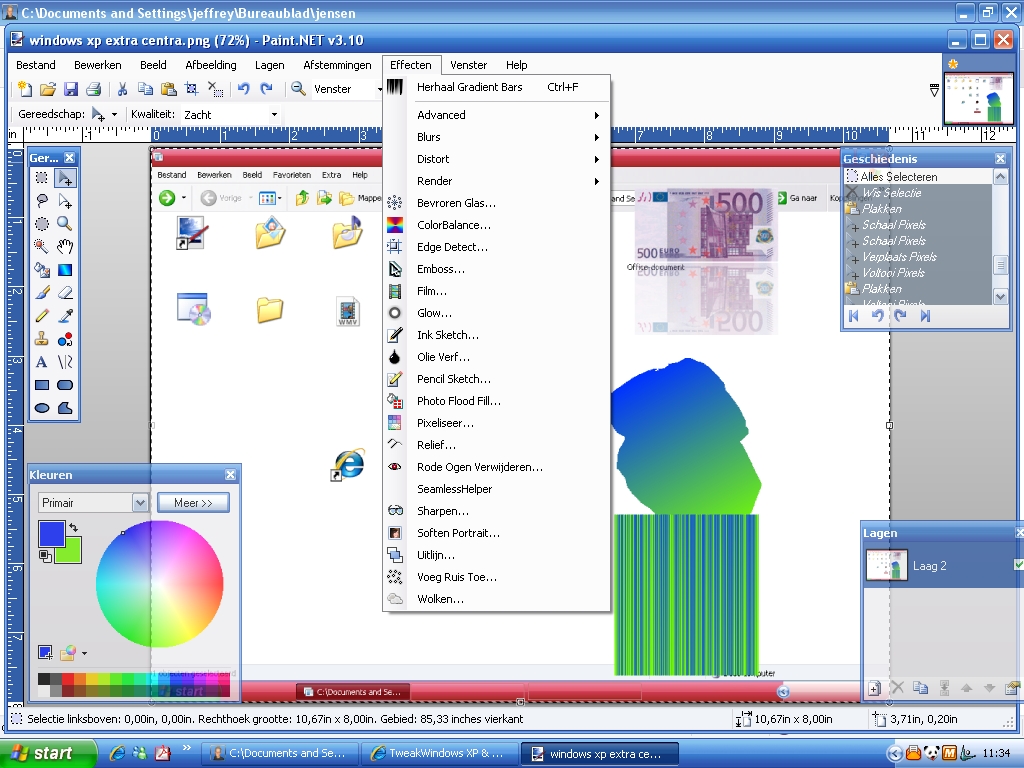Cut selection with the scissors icon

pos(122,89)
